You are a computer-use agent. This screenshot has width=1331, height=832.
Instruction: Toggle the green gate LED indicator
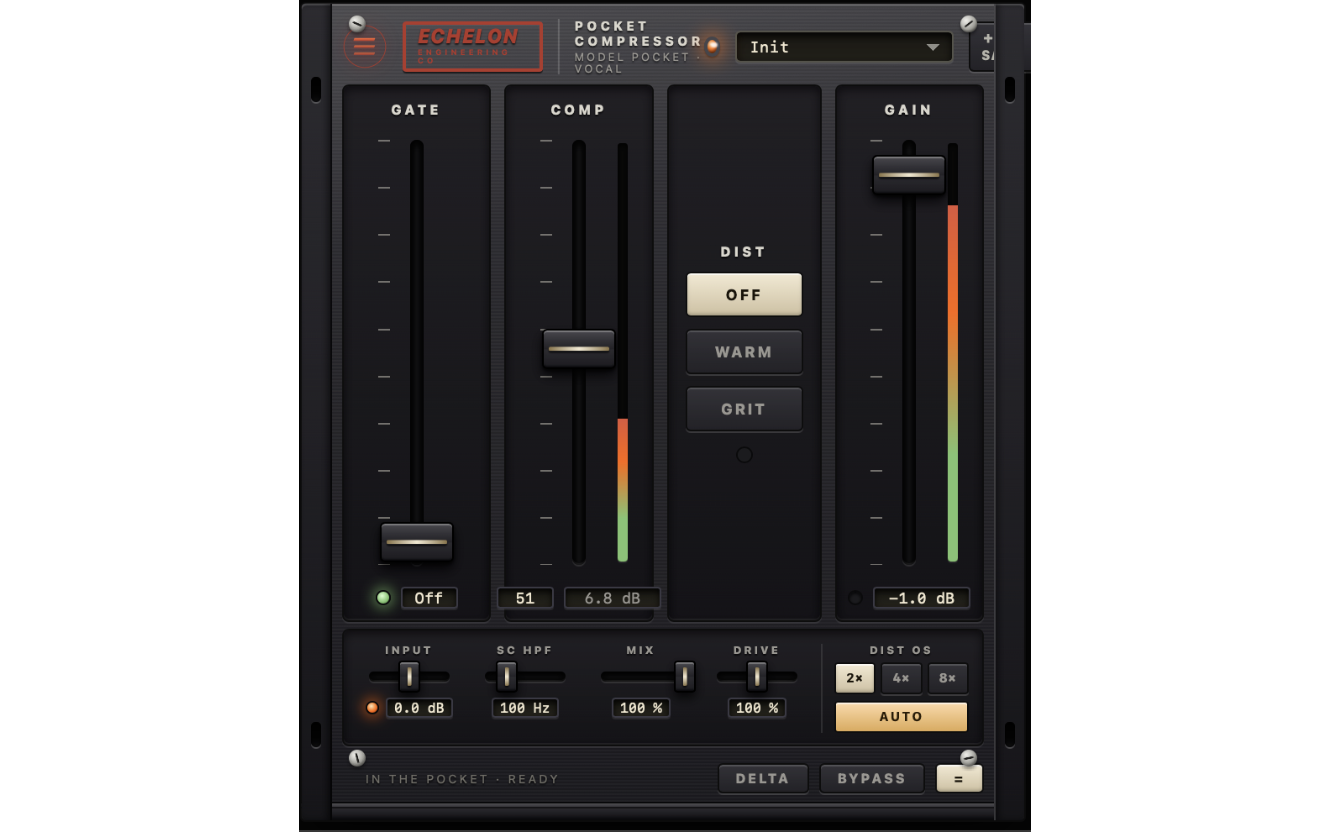(383, 598)
